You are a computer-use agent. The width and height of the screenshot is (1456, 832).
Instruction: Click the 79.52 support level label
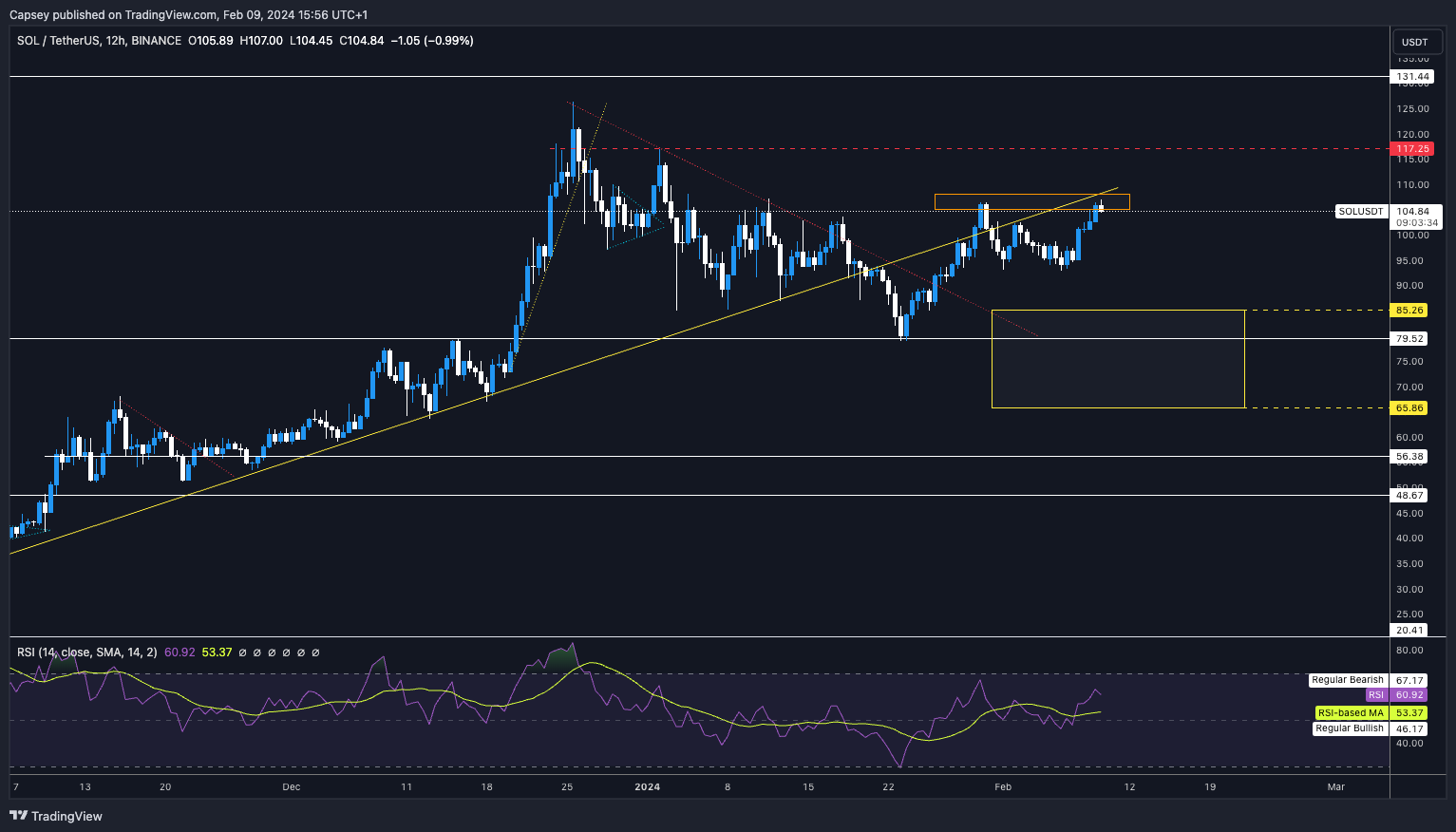tap(1410, 339)
